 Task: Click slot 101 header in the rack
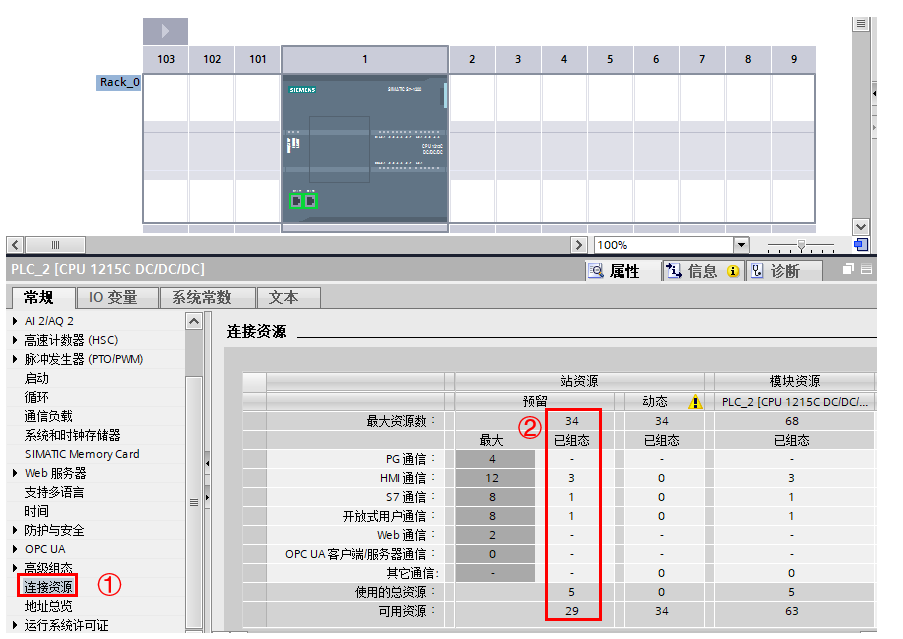pos(257,59)
